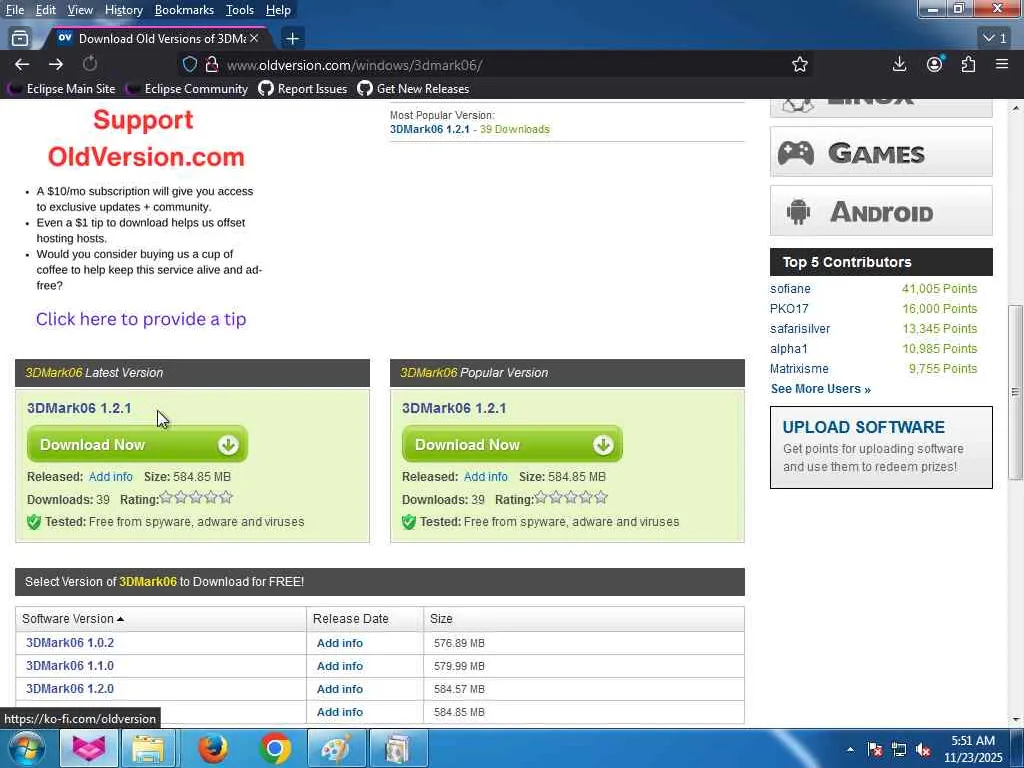Open the Windows Start menu
The width and height of the screenshot is (1024, 768).
tap(26, 748)
